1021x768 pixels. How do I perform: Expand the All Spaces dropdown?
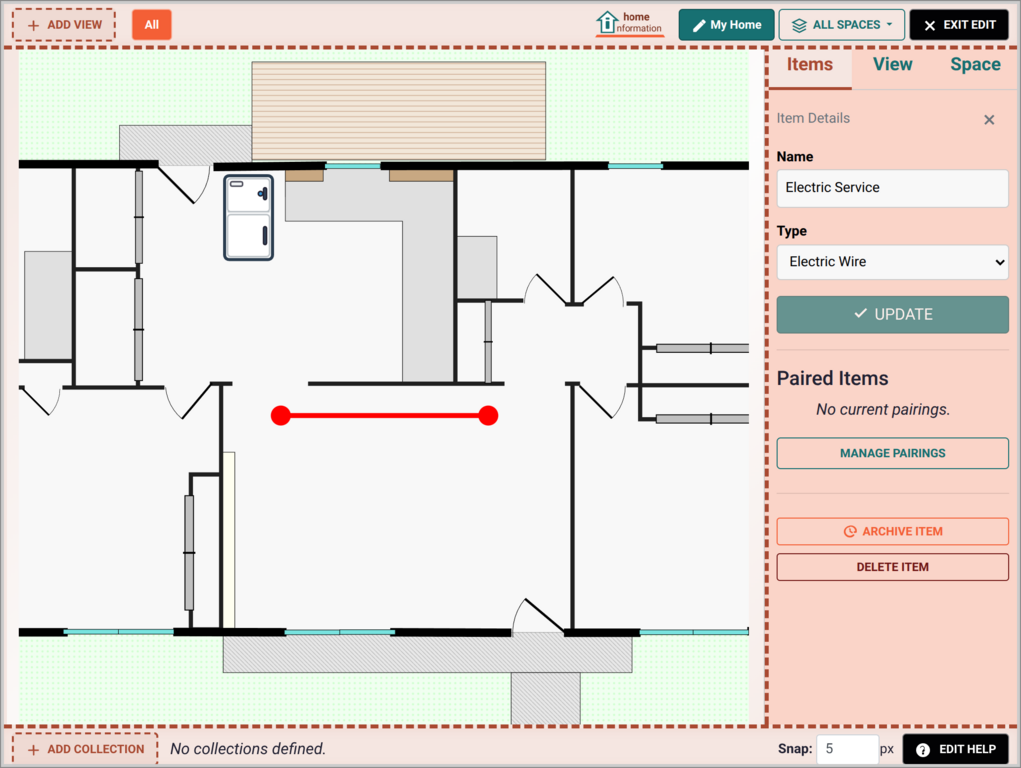pos(841,25)
